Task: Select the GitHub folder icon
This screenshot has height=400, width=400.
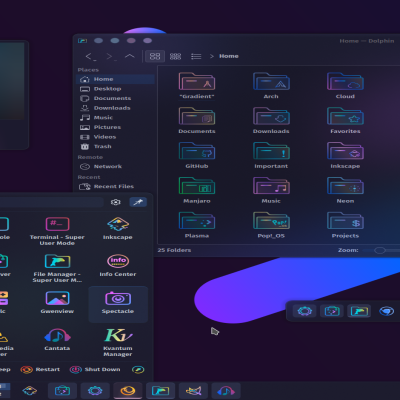Action: pos(197,151)
